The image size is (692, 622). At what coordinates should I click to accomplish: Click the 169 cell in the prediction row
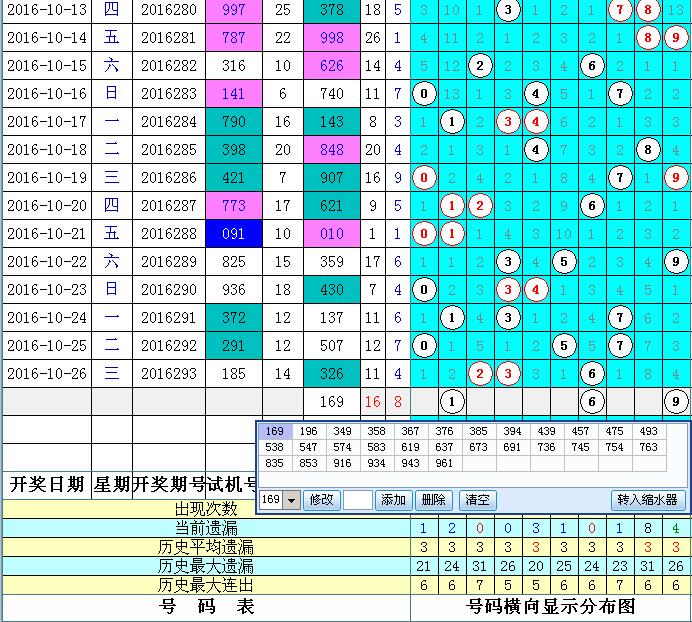point(332,402)
